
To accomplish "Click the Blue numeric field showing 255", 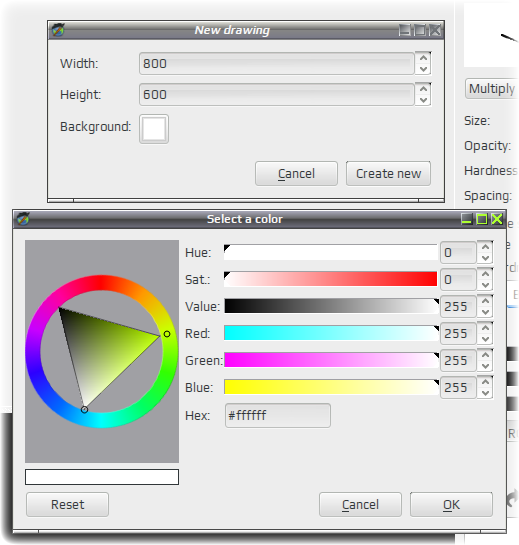I will coord(458,387).
